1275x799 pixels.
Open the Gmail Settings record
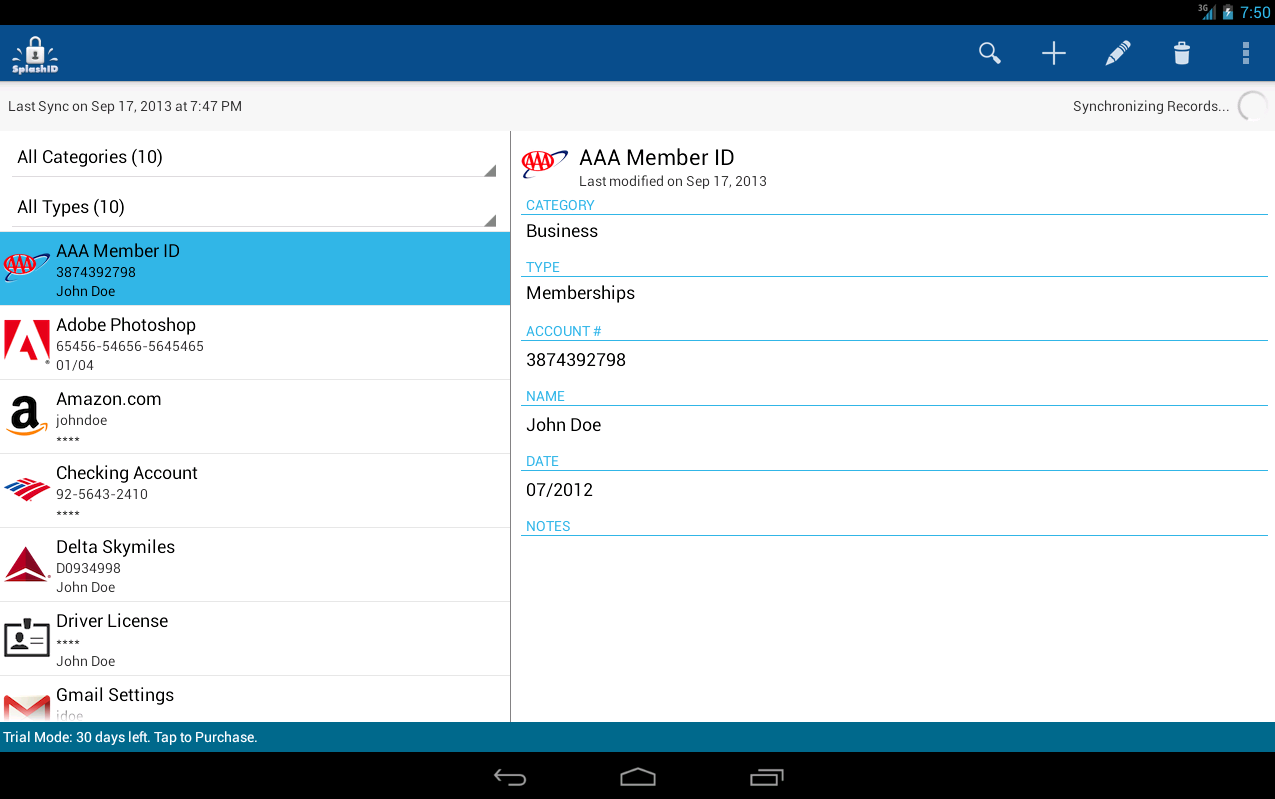click(x=255, y=700)
